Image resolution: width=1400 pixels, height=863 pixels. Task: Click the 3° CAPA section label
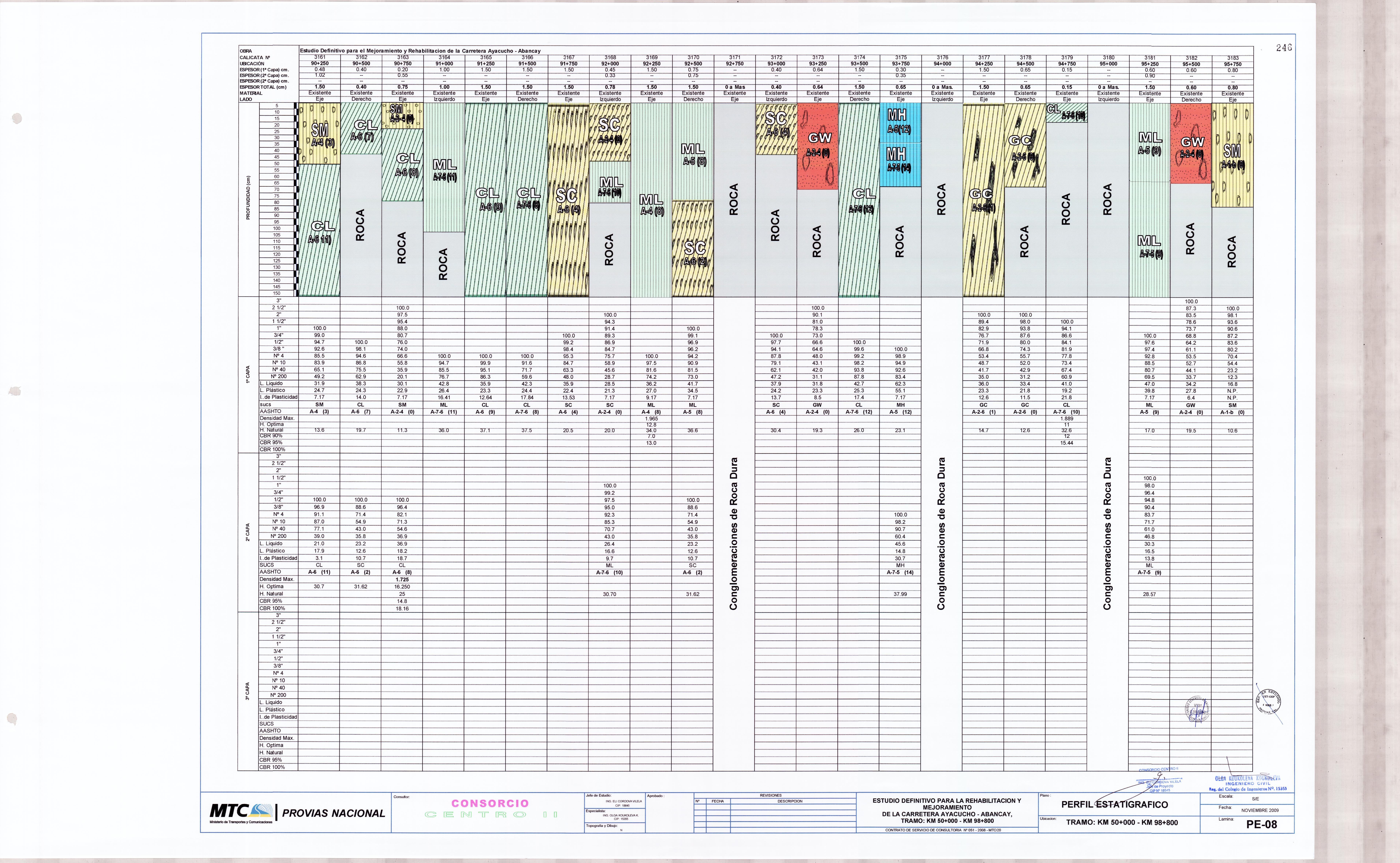[248, 691]
